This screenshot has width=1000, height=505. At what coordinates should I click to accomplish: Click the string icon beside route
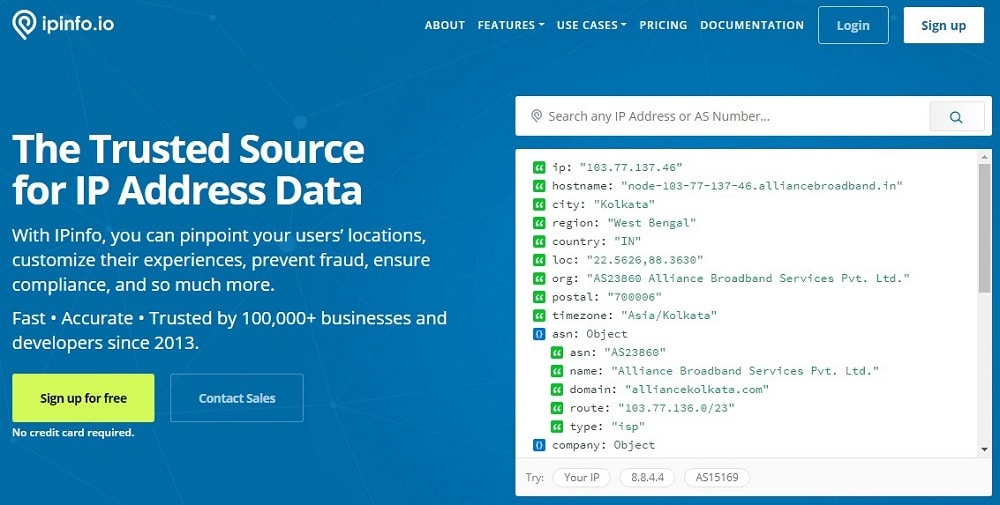click(557, 408)
